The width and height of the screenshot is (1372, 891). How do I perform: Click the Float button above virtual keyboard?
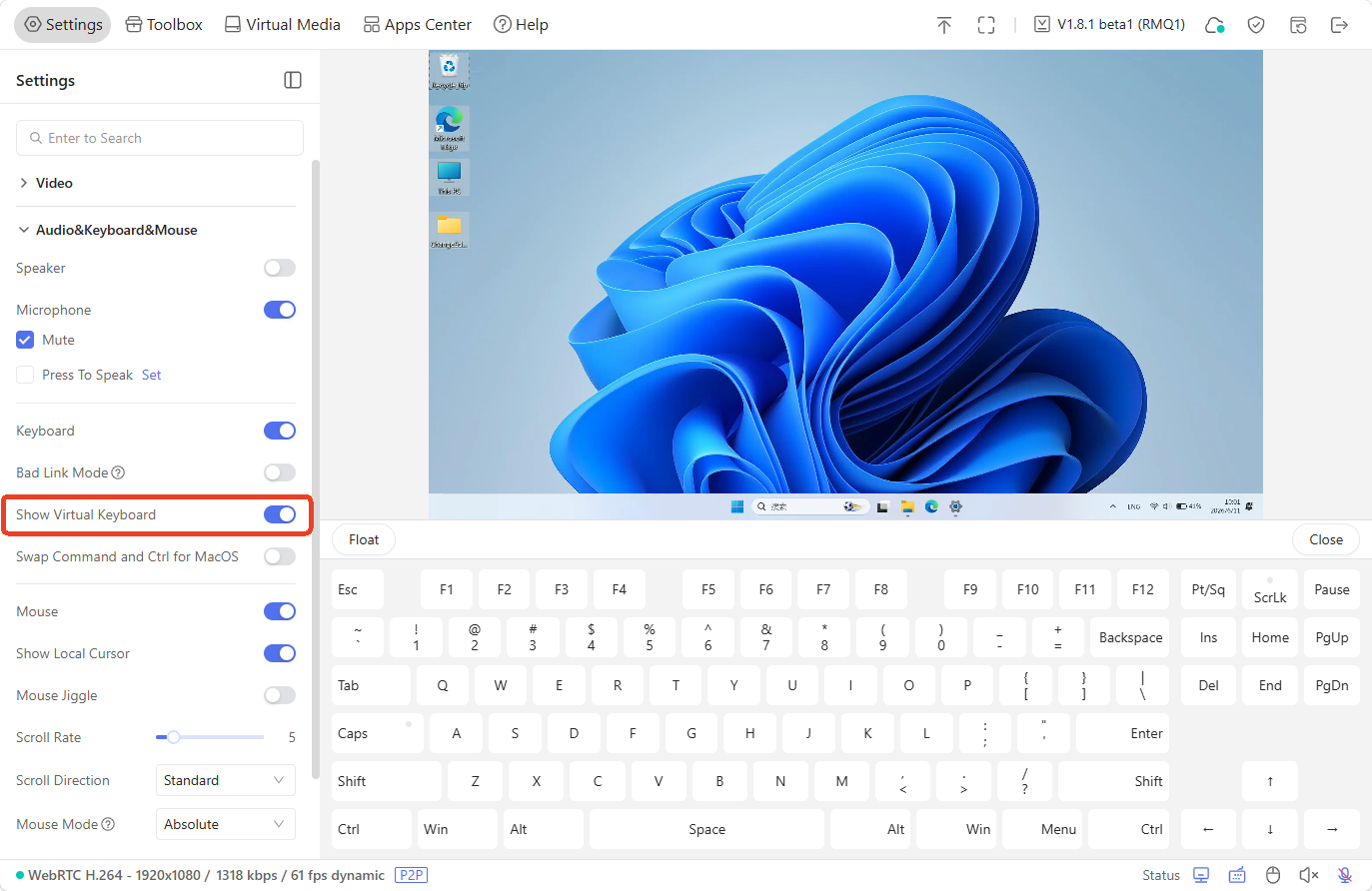pos(364,539)
